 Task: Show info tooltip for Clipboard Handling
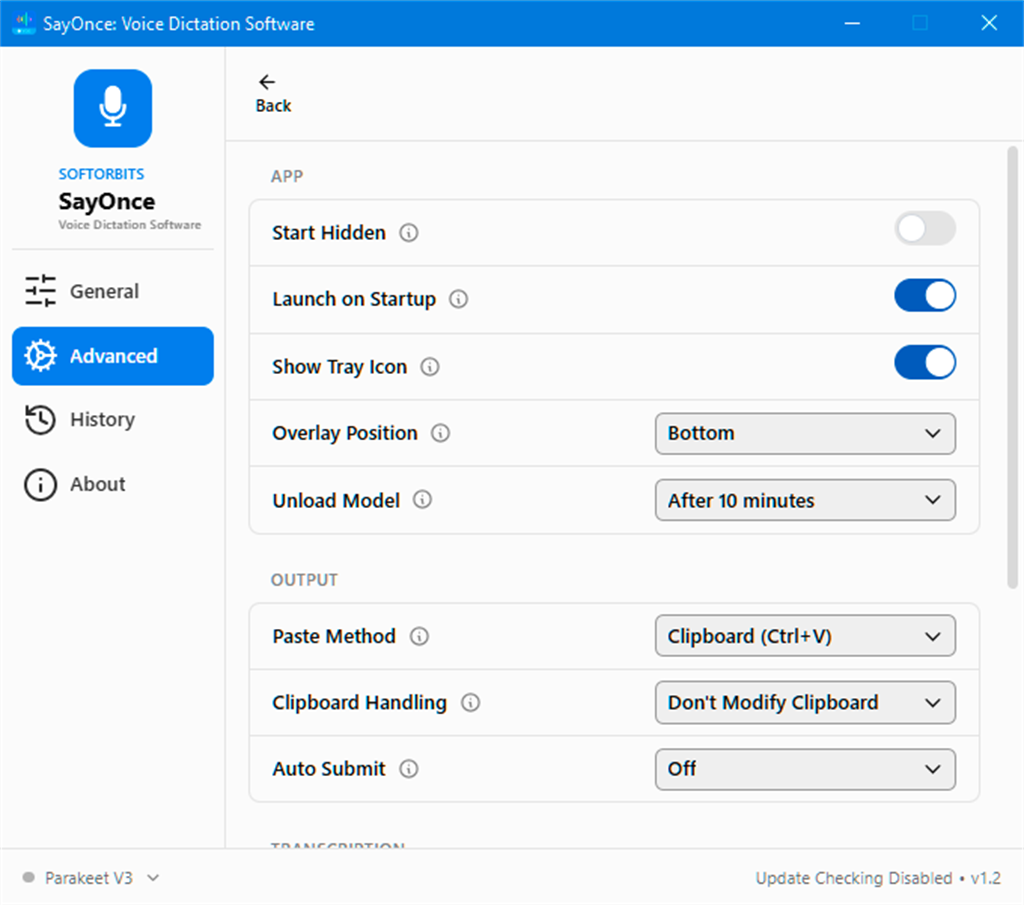pos(470,703)
